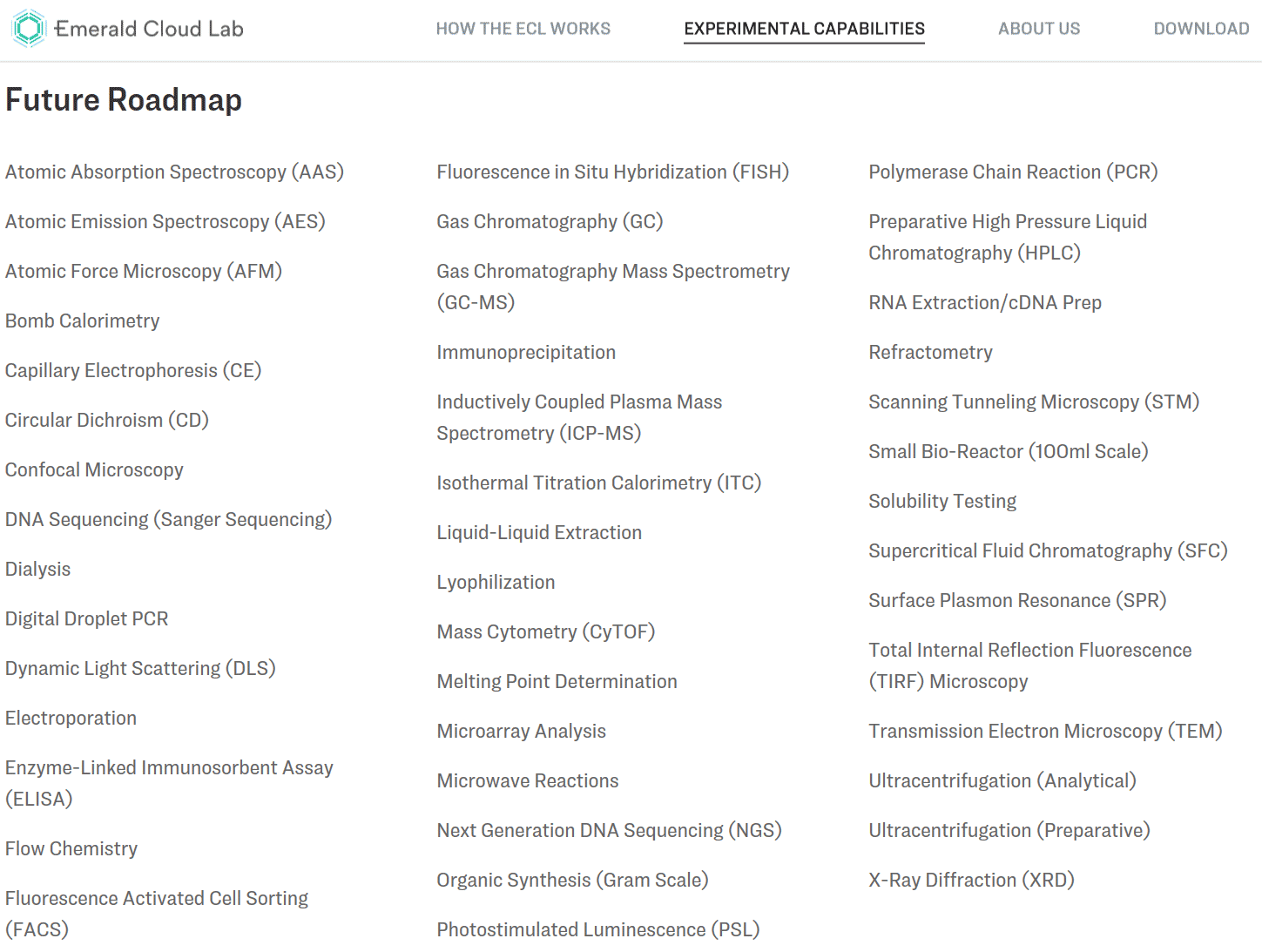Open the Lyophilization entry
The width and height of the screenshot is (1262, 952).
496,583
